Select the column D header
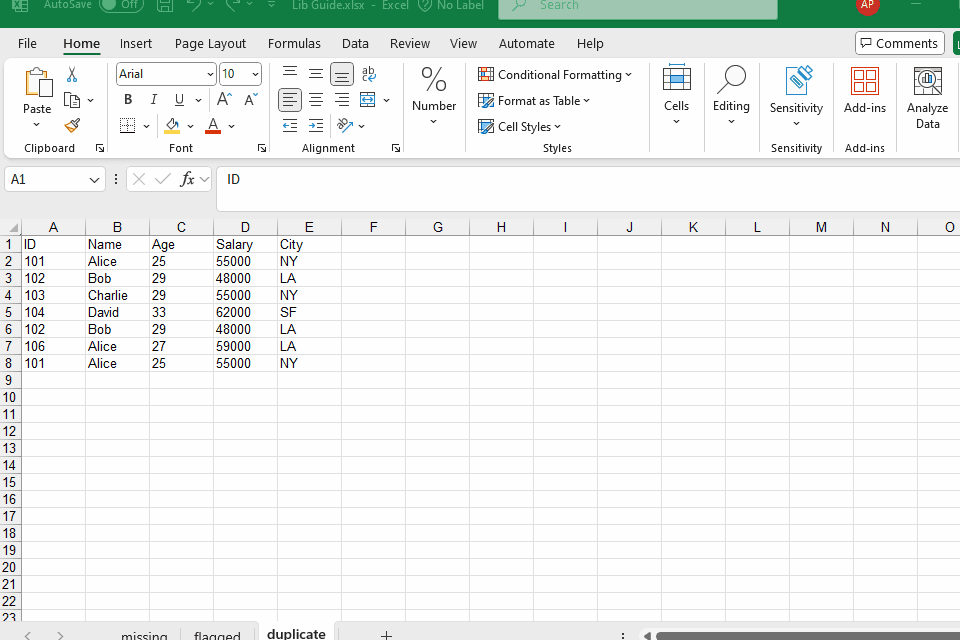The width and height of the screenshot is (960, 640). pos(245,227)
